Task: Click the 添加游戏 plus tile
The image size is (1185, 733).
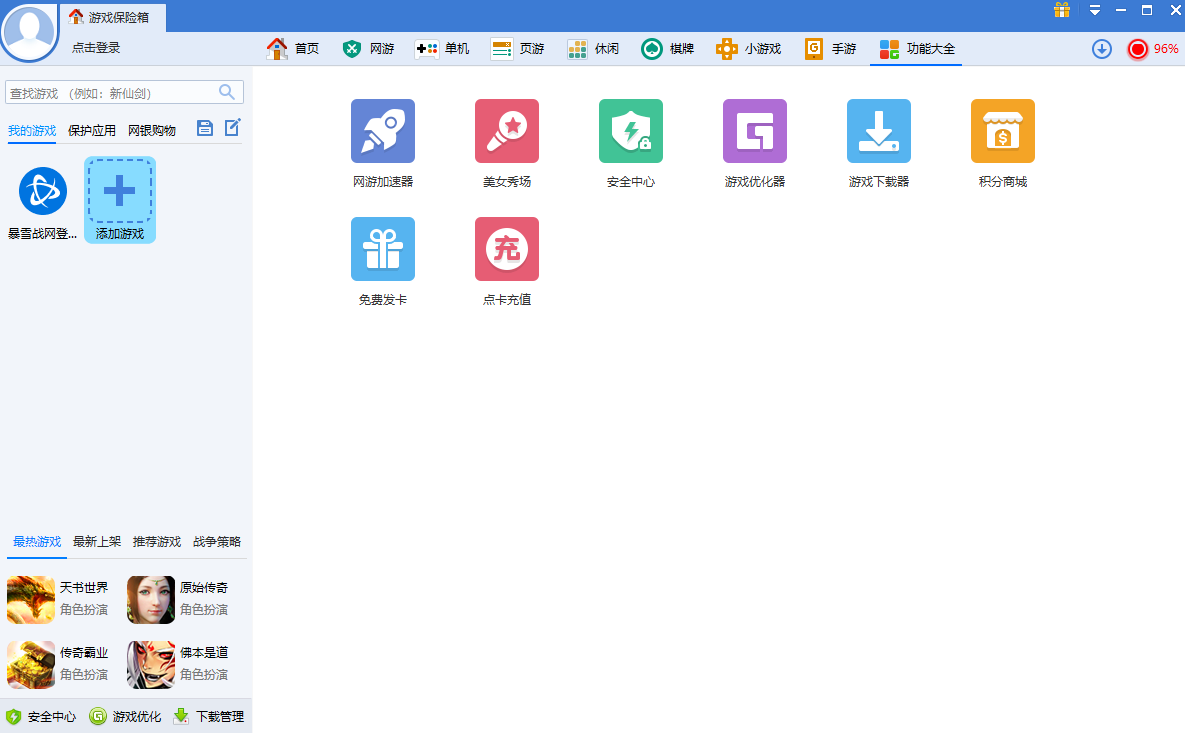Action: [119, 199]
